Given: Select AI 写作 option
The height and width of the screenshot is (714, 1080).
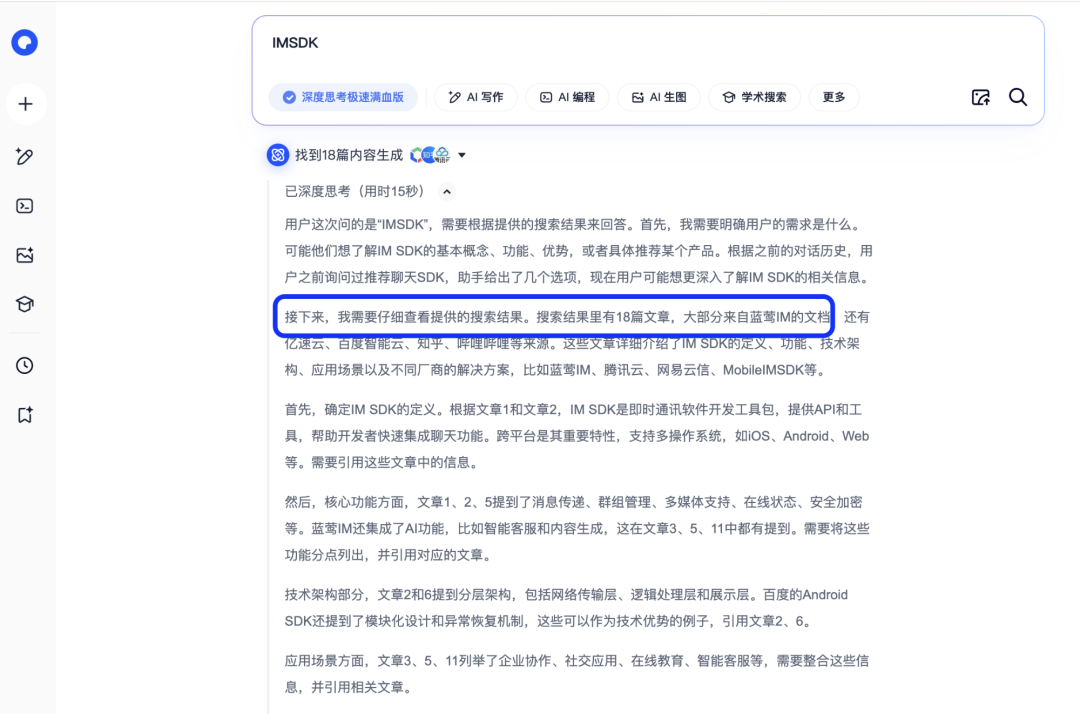Looking at the screenshot, I should point(476,97).
